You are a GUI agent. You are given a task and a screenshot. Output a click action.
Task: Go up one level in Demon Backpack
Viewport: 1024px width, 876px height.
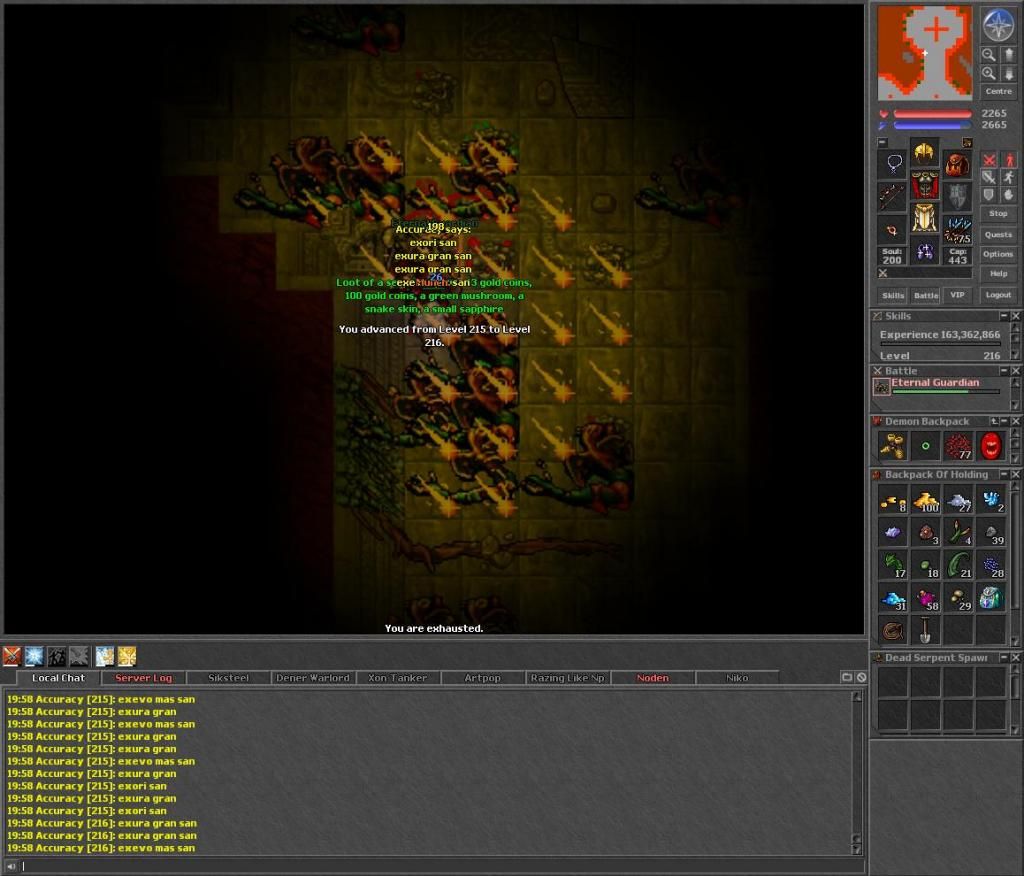[994, 421]
